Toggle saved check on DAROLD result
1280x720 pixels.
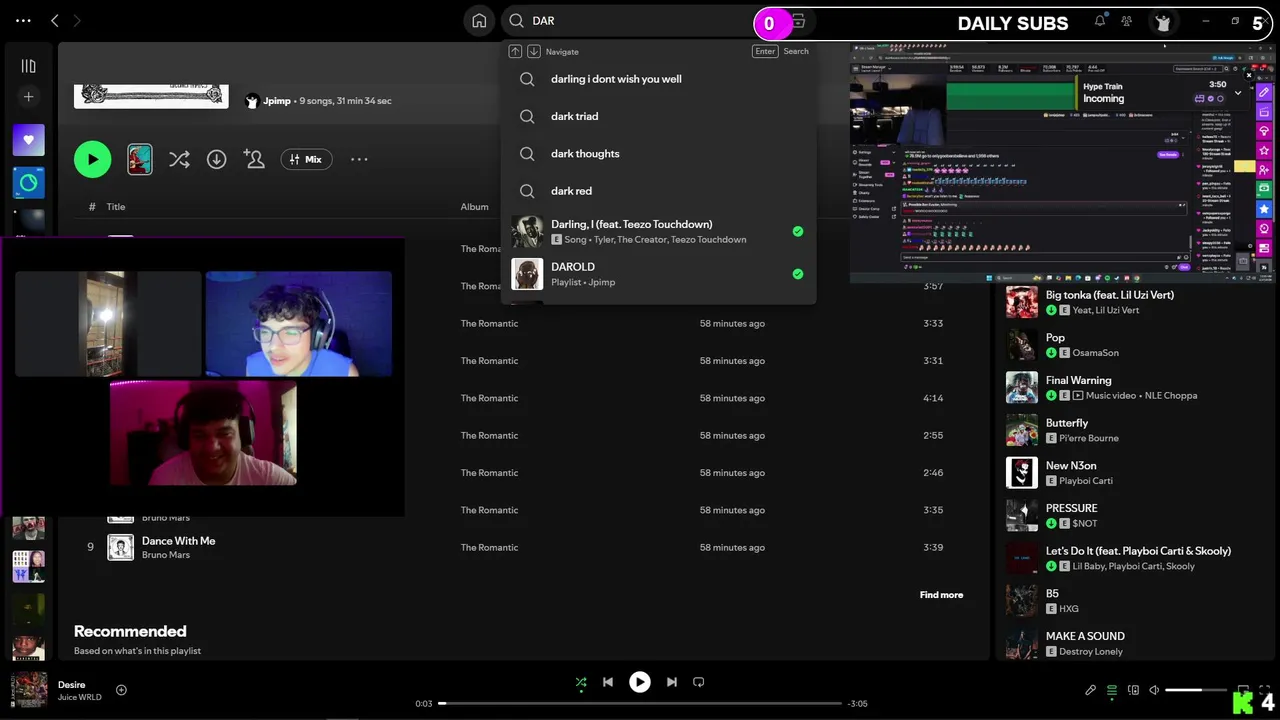coord(797,274)
